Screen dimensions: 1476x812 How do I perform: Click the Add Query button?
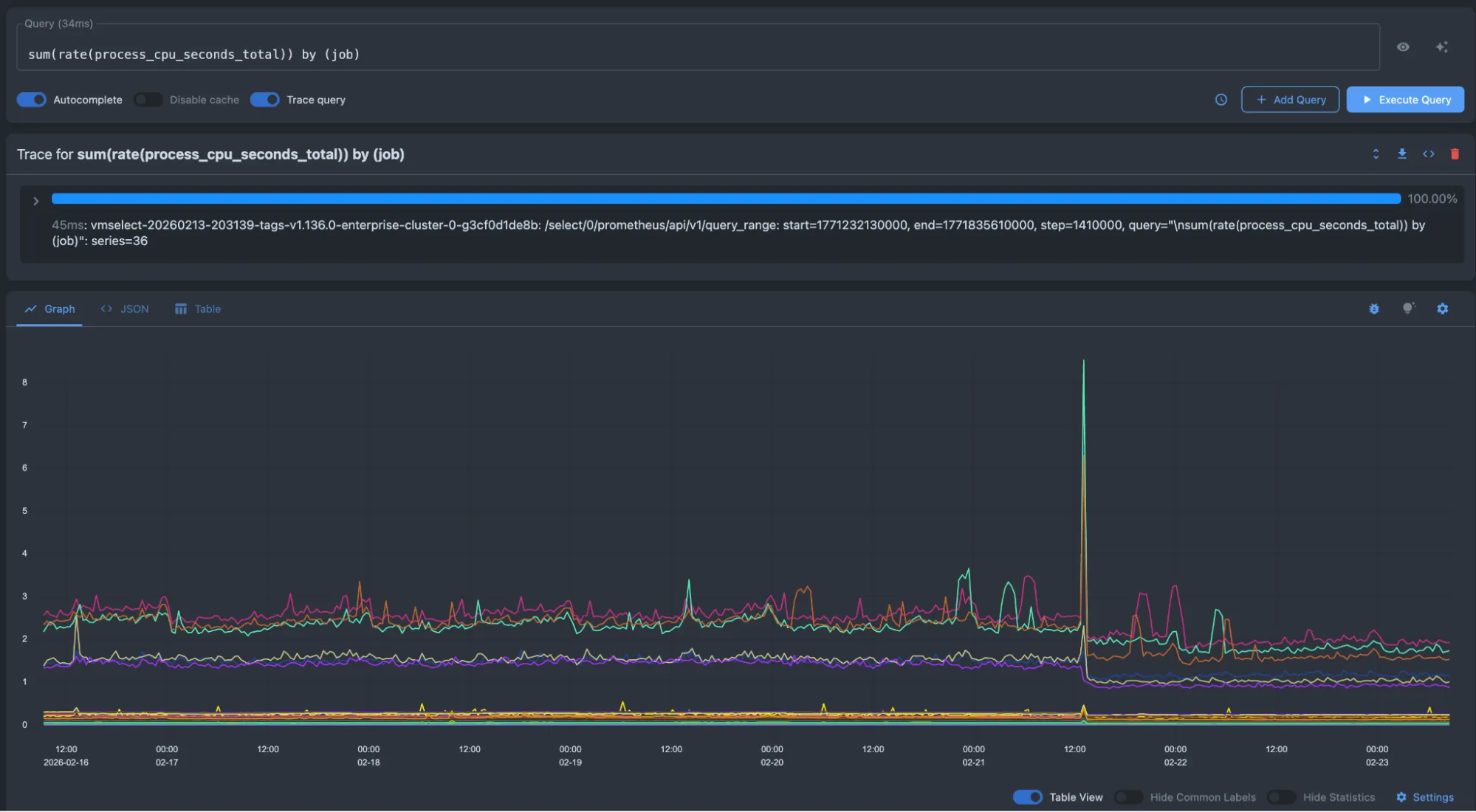coord(1290,100)
